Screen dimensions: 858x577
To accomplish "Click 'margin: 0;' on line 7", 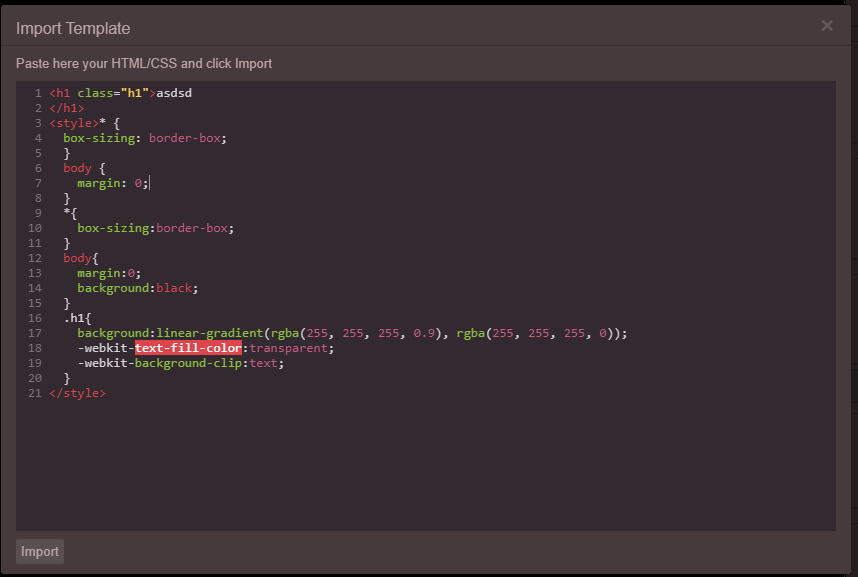I will tap(113, 183).
